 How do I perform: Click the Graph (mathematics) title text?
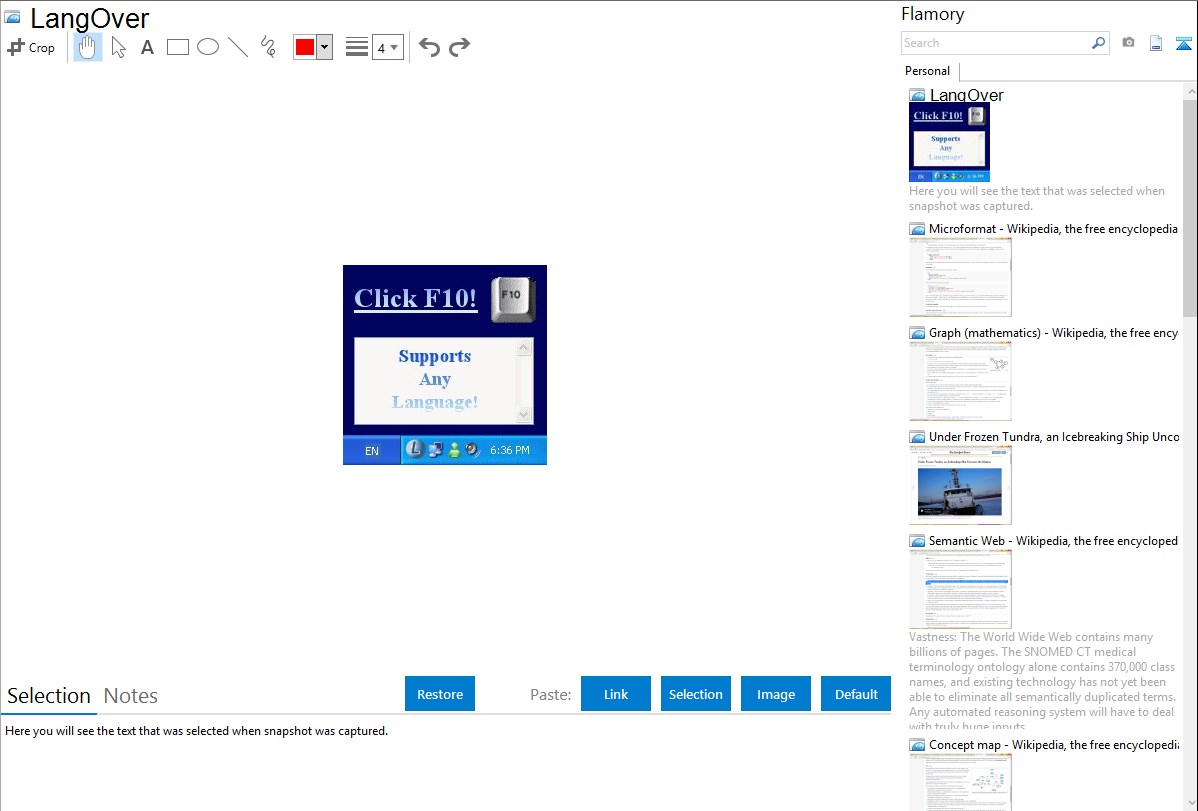[x=1053, y=333]
